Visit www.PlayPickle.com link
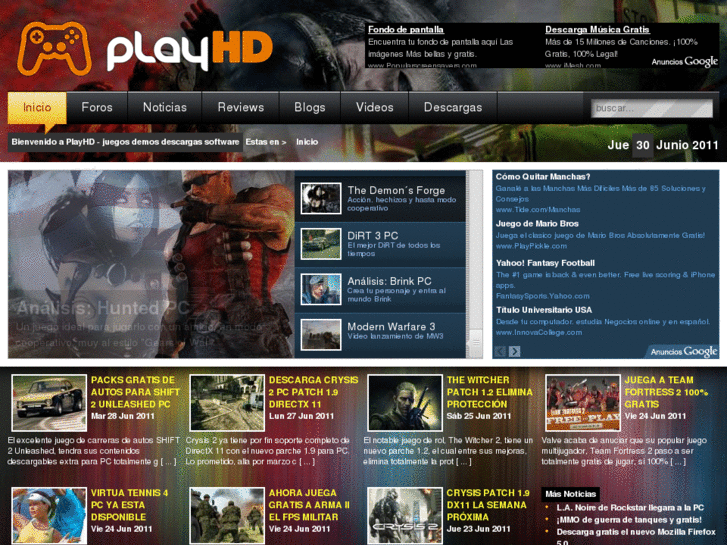This screenshot has width=727, height=545. pyautogui.click(x=531, y=246)
